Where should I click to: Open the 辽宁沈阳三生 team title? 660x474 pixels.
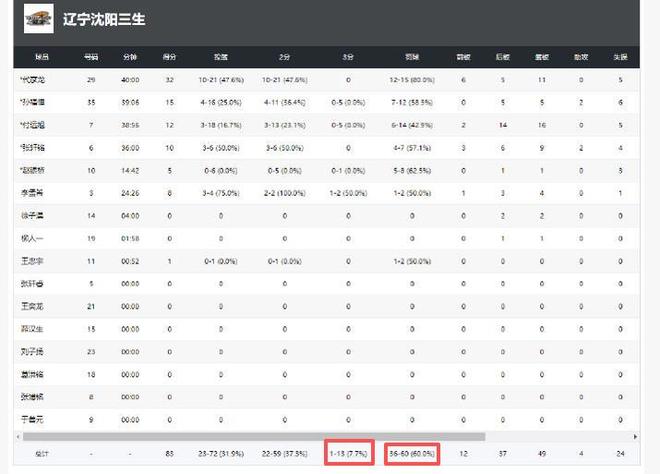(x=103, y=20)
